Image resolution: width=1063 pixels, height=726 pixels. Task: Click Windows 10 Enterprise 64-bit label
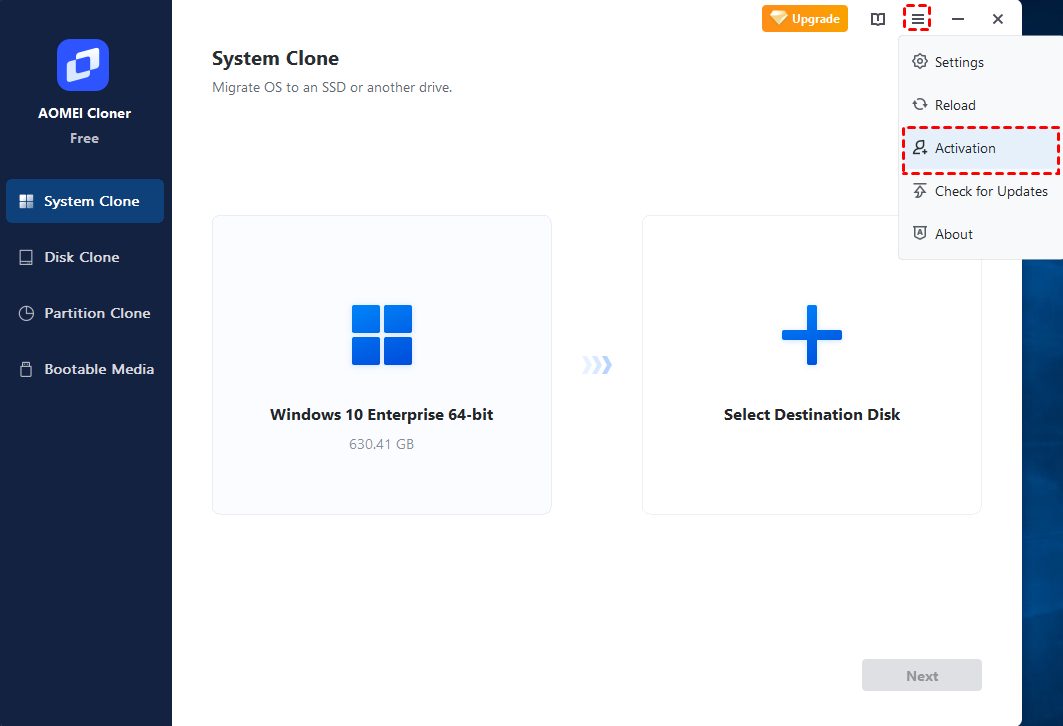[382, 415]
